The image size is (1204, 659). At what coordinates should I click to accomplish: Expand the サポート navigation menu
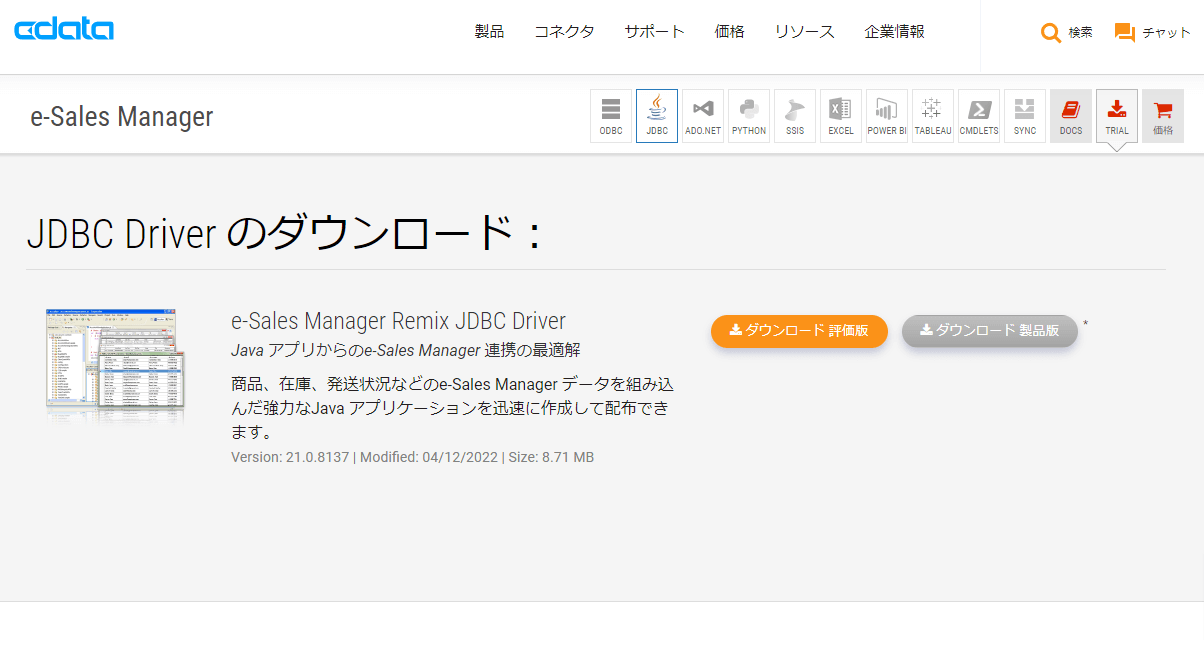pos(654,32)
